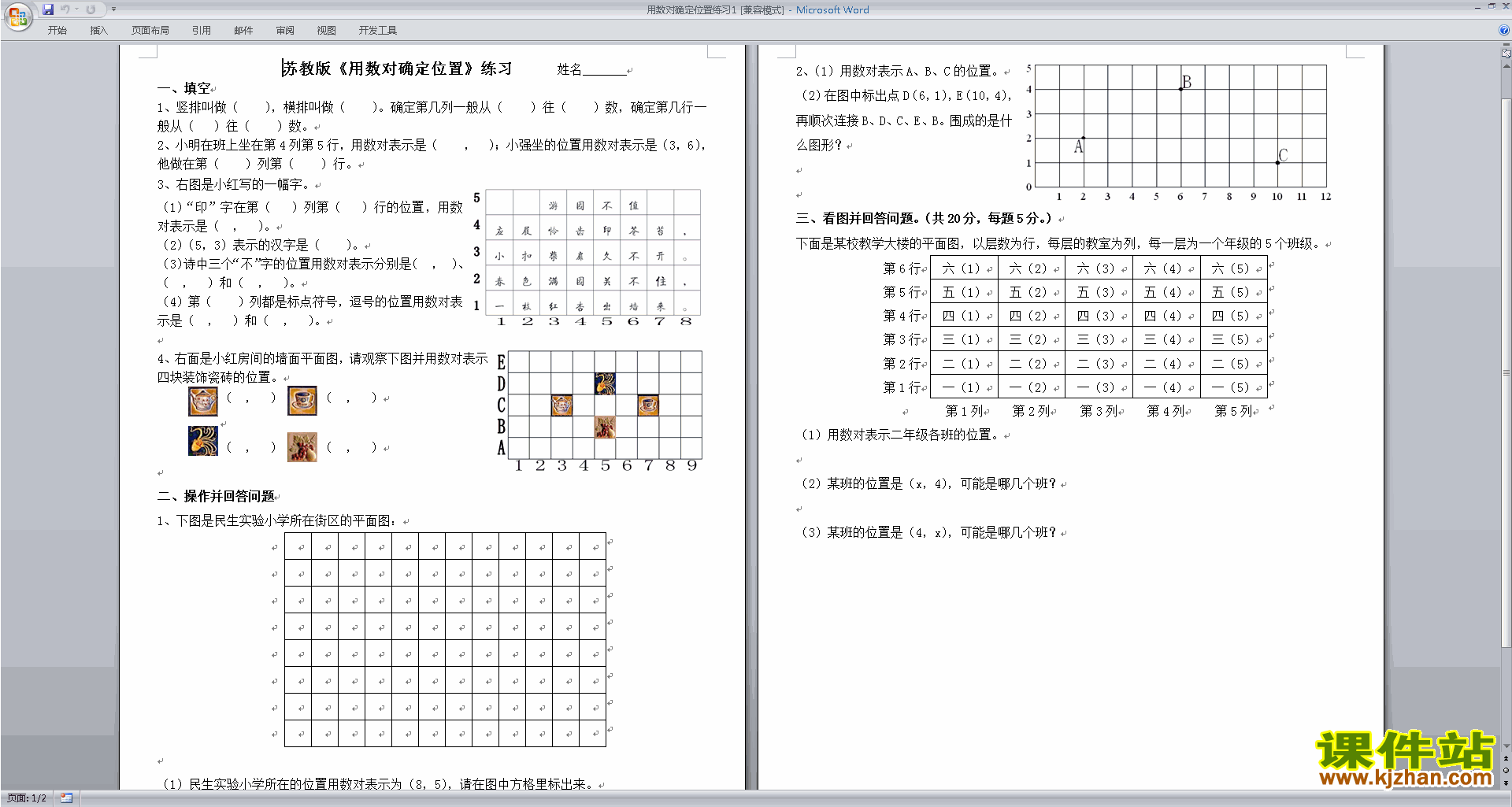Viewport: 1512px width, 807px height.
Task: Open the 开发工具 tab
Action: (378, 30)
